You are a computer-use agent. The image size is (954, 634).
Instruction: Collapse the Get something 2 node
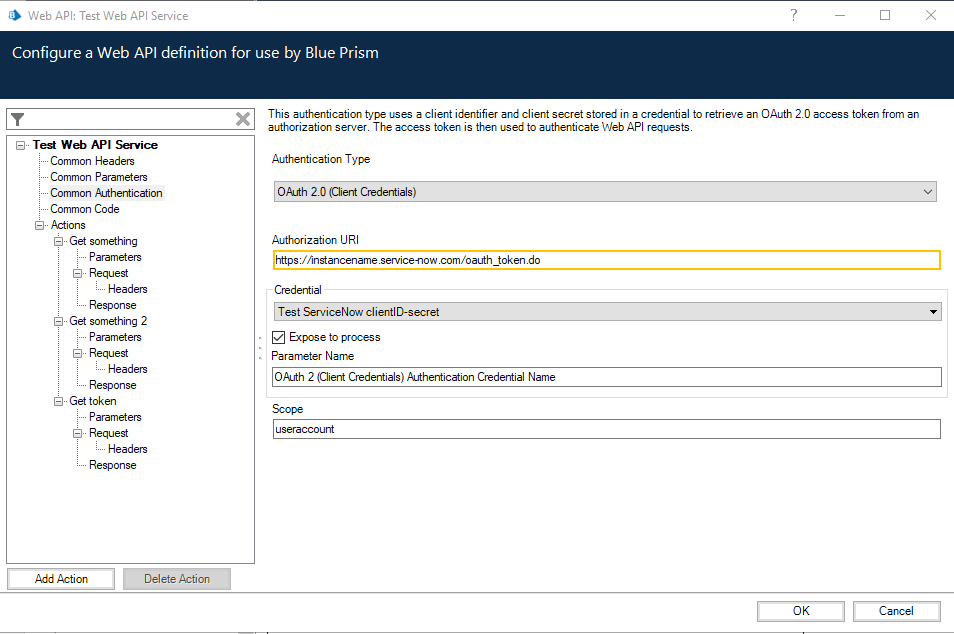[x=59, y=321]
